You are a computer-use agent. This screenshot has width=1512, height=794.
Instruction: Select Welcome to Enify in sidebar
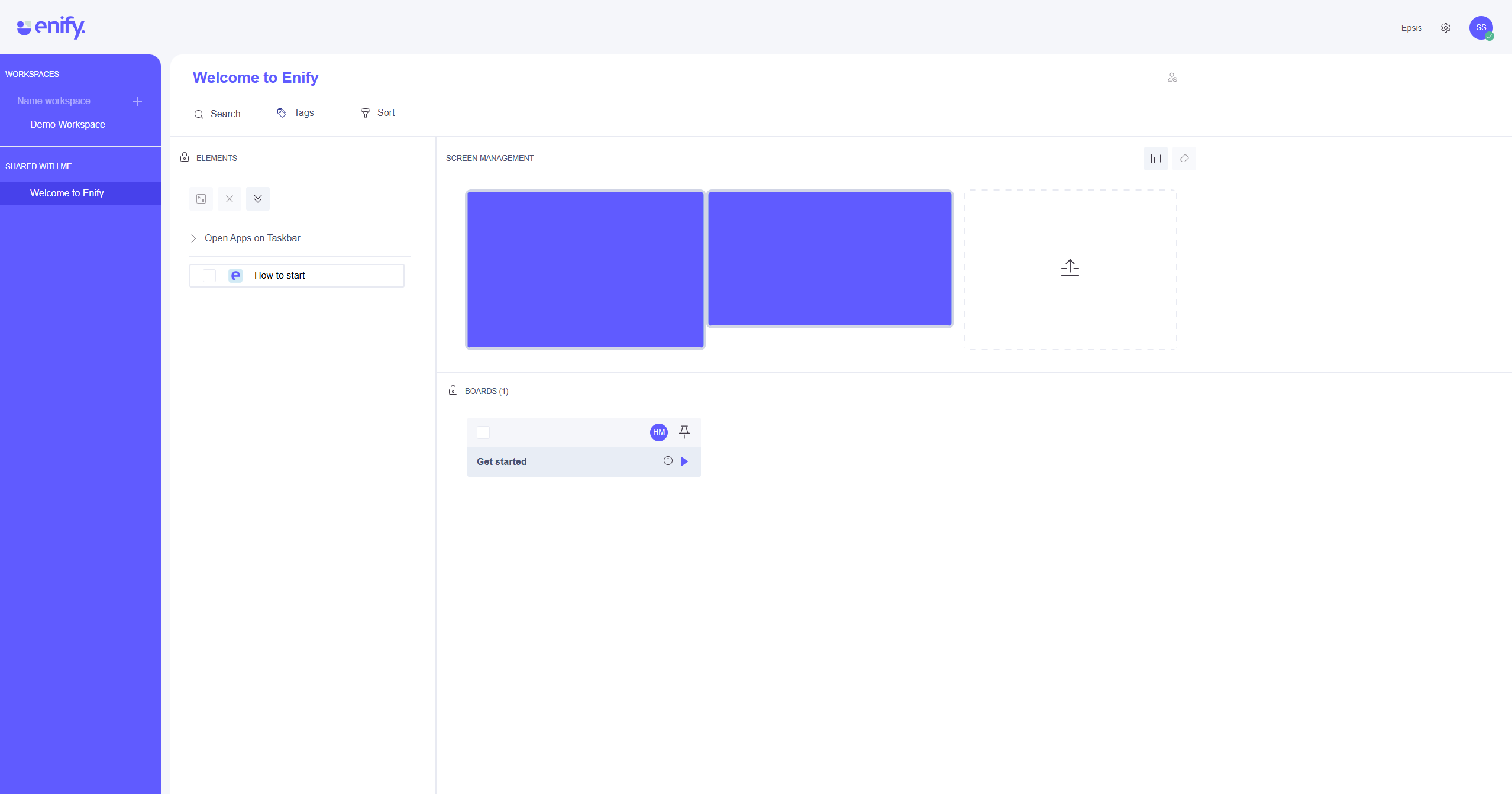point(67,193)
